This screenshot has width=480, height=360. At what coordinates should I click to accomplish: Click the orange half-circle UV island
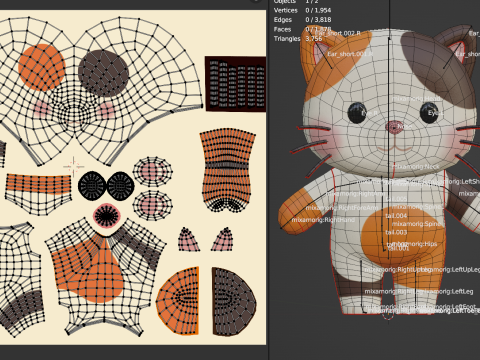point(178,301)
